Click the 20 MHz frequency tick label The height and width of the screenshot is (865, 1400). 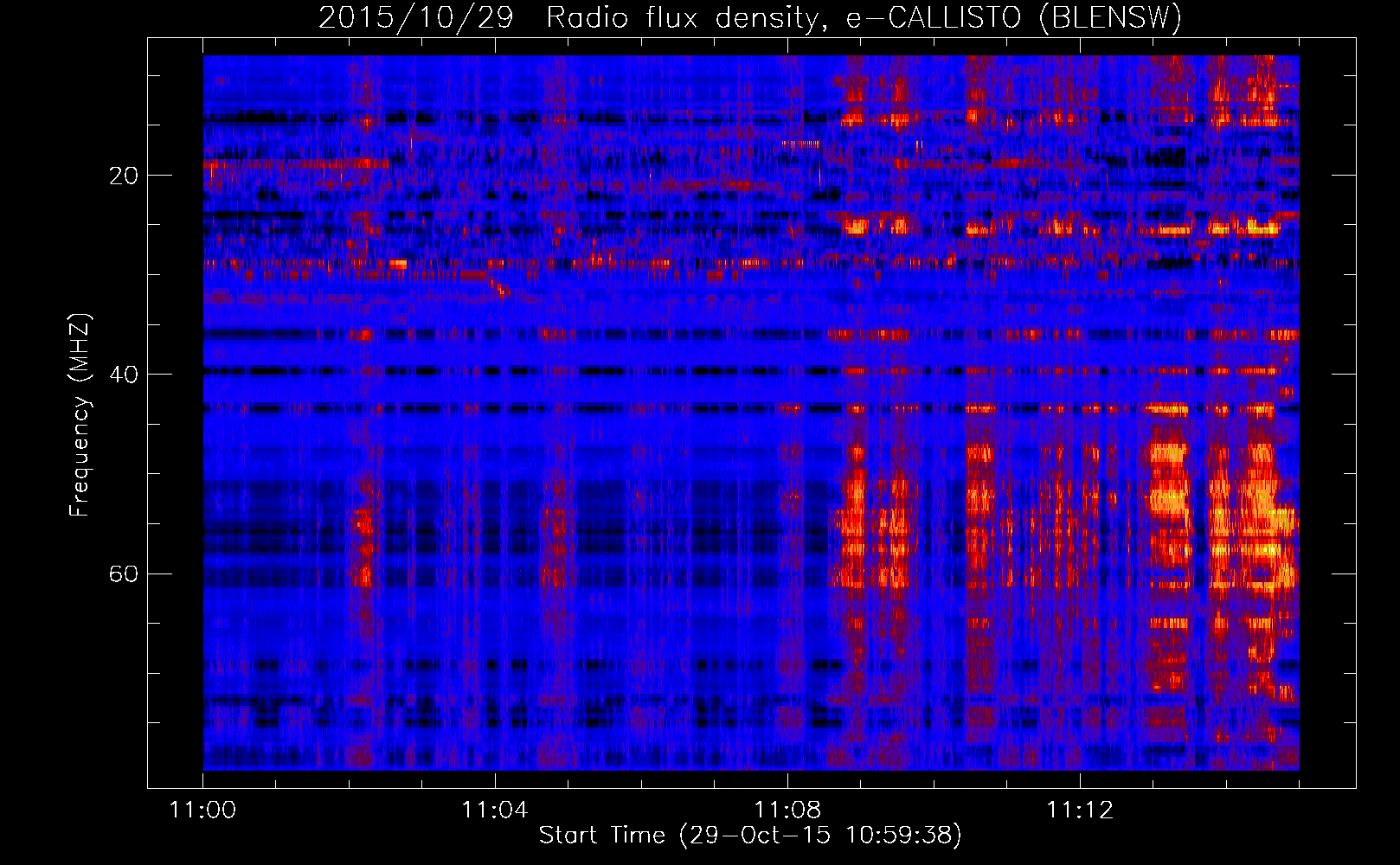pos(124,176)
